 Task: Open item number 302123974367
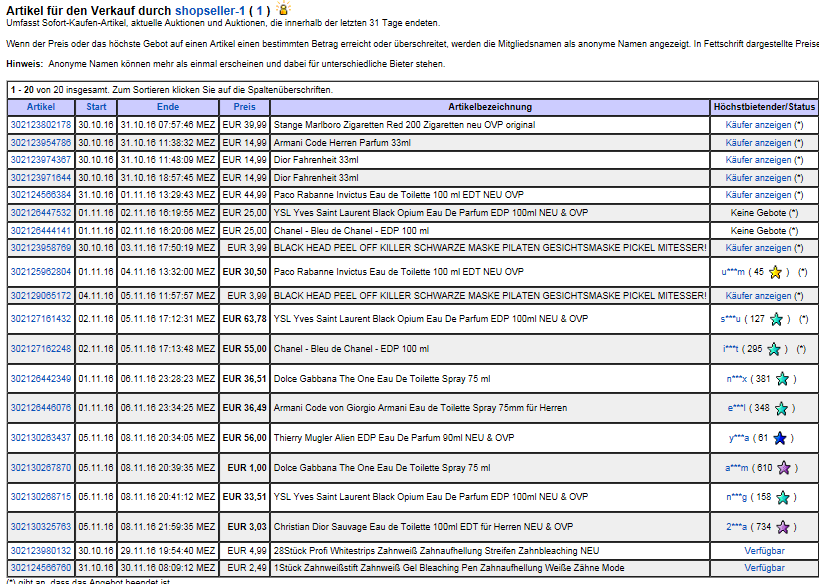[41, 160]
